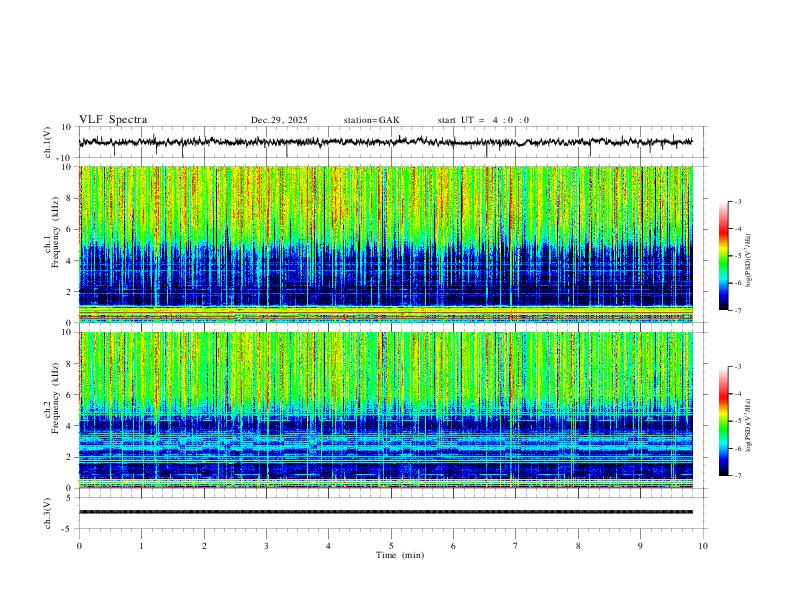Image resolution: width=792 pixels, height=612 pixels.
Task: Click the ch.3 voltage flat black trace
Action: point(386,512)
